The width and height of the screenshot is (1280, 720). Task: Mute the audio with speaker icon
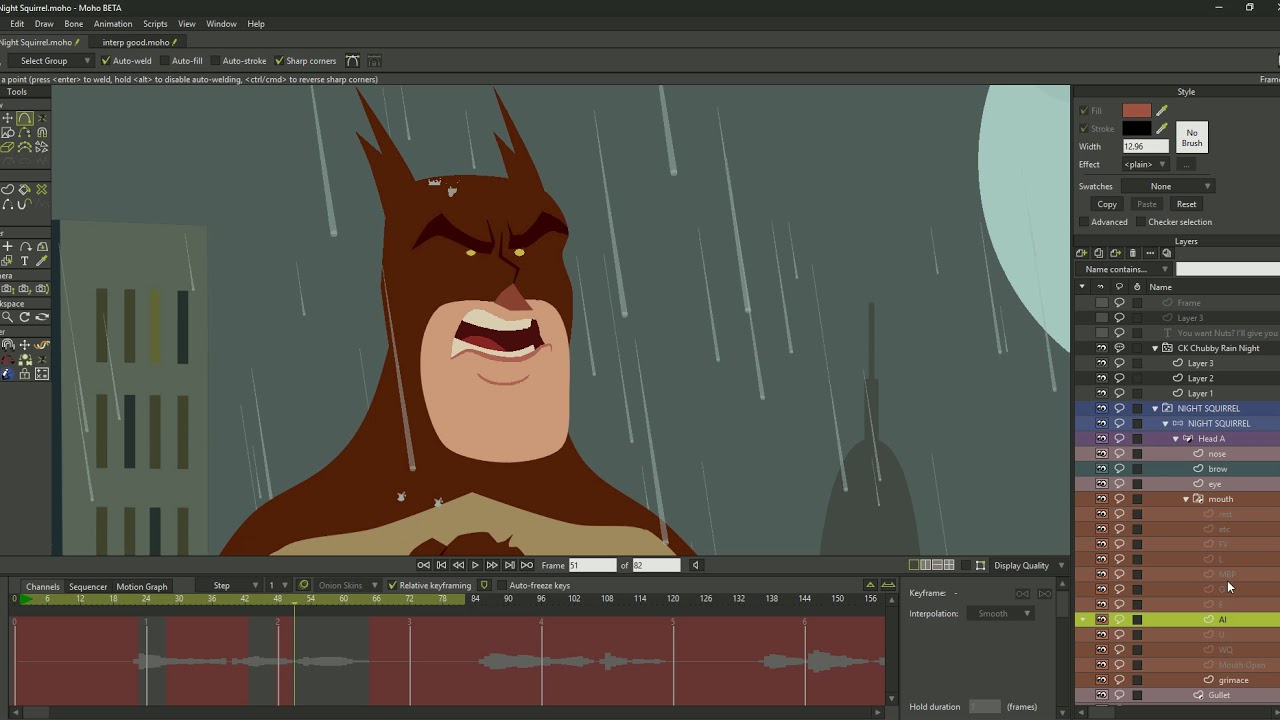point(695,565)
